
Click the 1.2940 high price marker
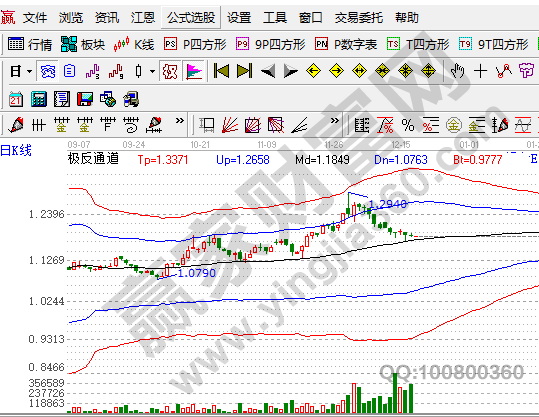388,204
